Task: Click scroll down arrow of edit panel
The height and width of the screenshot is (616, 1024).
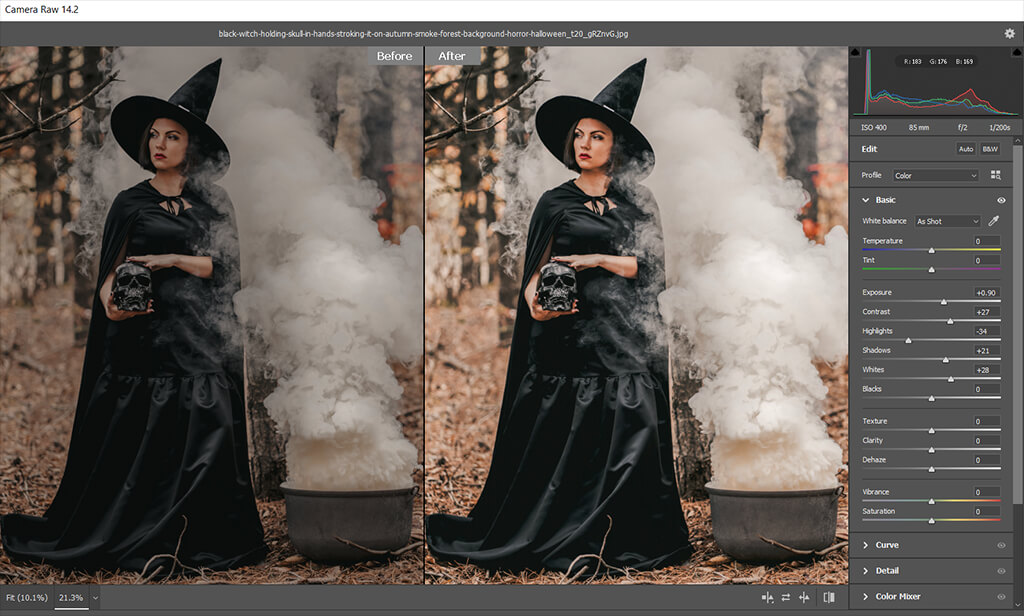Action: (x=1017, y=606)
